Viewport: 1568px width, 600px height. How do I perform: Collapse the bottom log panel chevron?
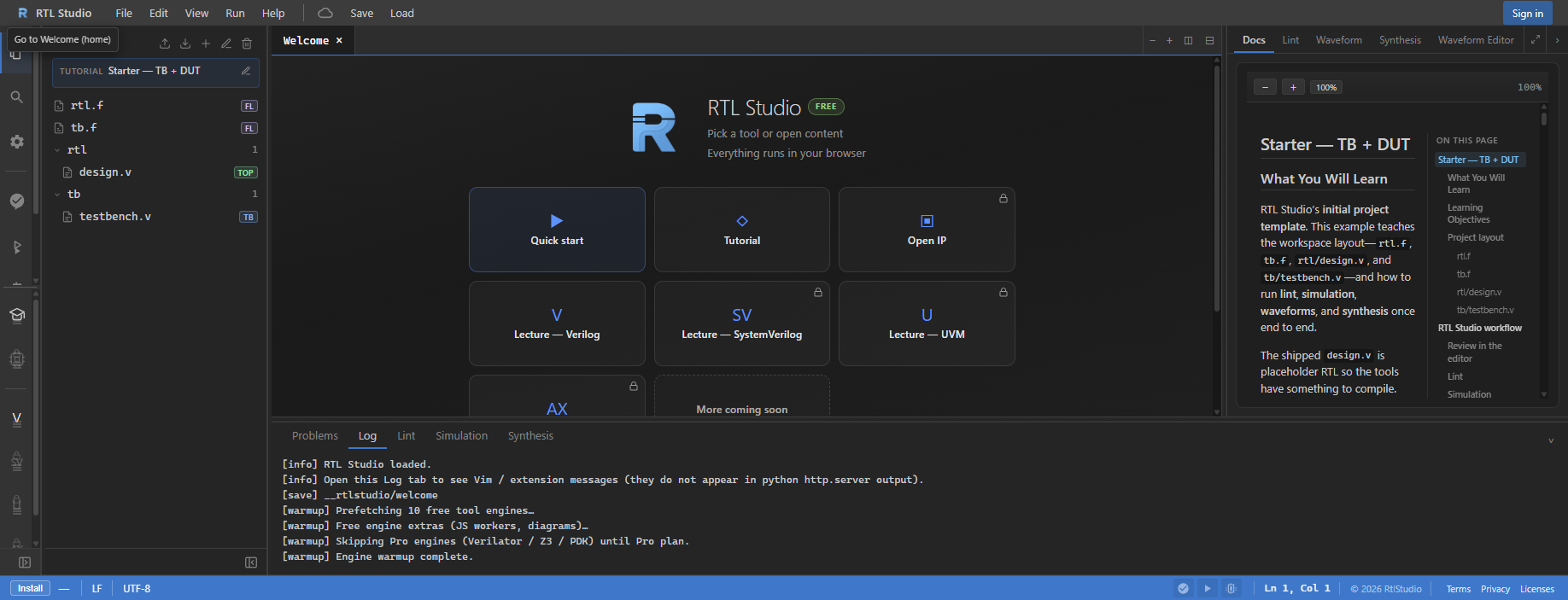[x=1551, y=440]
